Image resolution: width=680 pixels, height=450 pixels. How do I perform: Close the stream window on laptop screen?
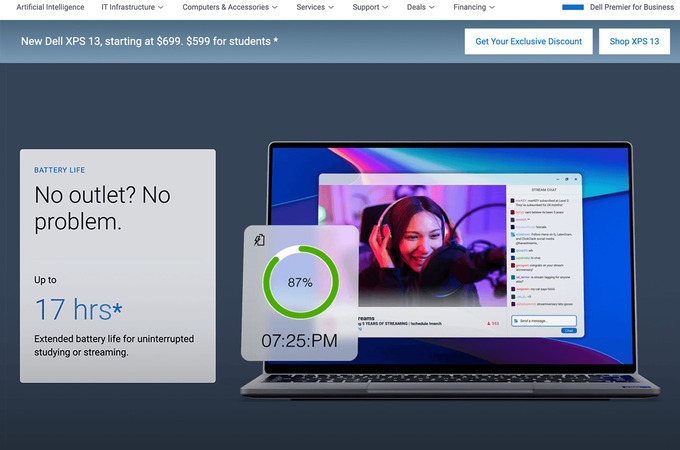576,179
